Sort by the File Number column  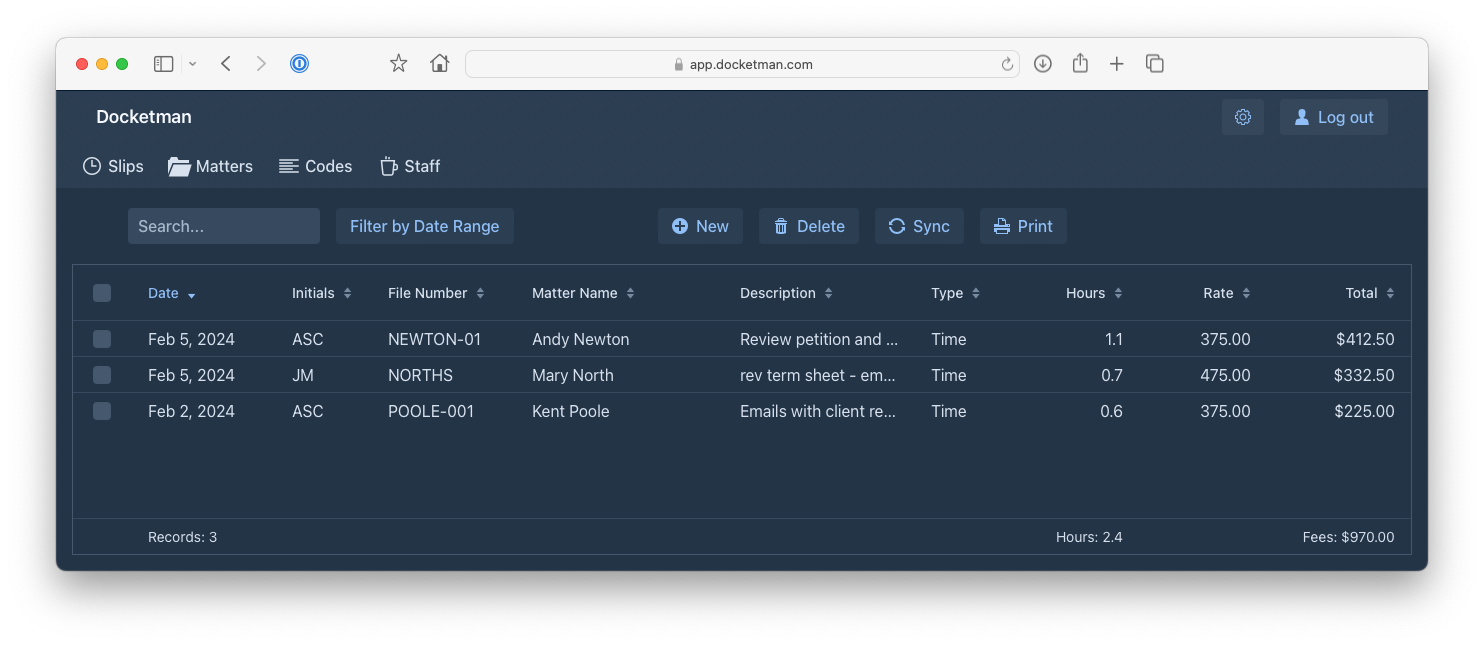(x=436, y=293)
